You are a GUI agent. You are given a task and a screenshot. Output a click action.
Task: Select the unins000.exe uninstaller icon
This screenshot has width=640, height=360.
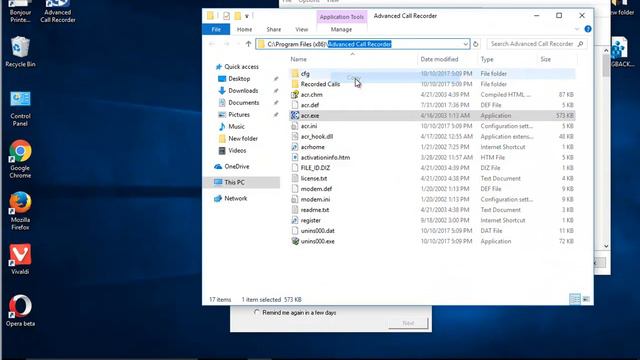point(295,241)
